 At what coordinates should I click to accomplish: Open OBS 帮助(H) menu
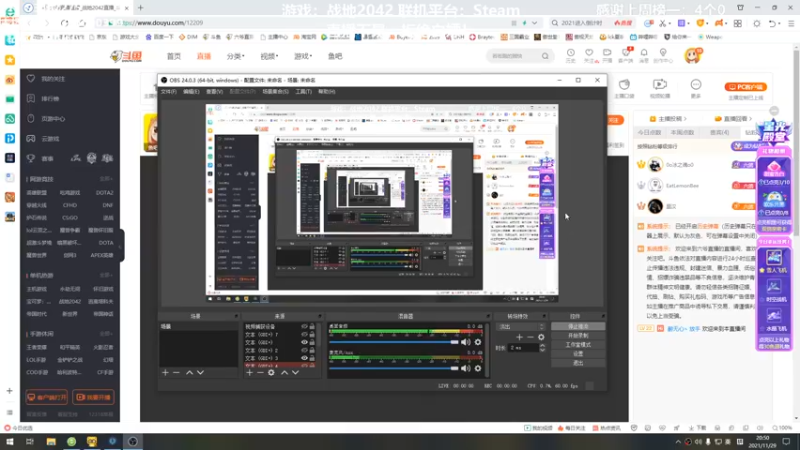[327, 92]
